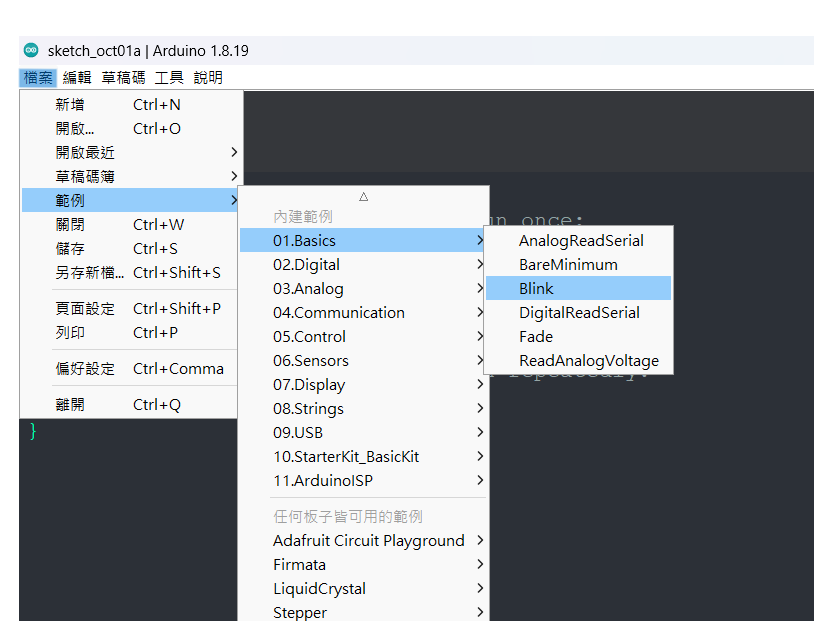Image resolution: width=814 pixels, height=621 pixels.
Task: Open the 編輯 menu in menu bar
Action: 77,77
